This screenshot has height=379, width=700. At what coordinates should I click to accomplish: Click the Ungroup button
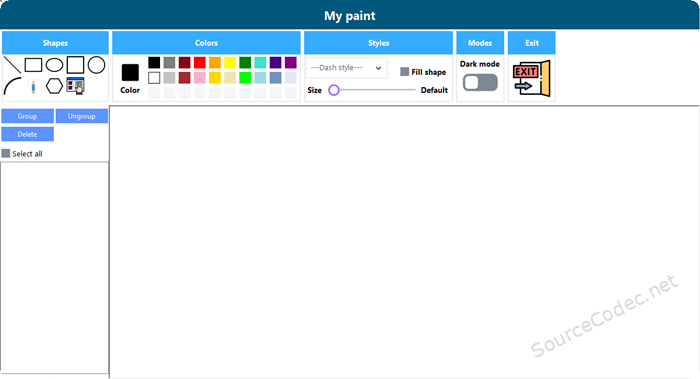tap(82, 116)
